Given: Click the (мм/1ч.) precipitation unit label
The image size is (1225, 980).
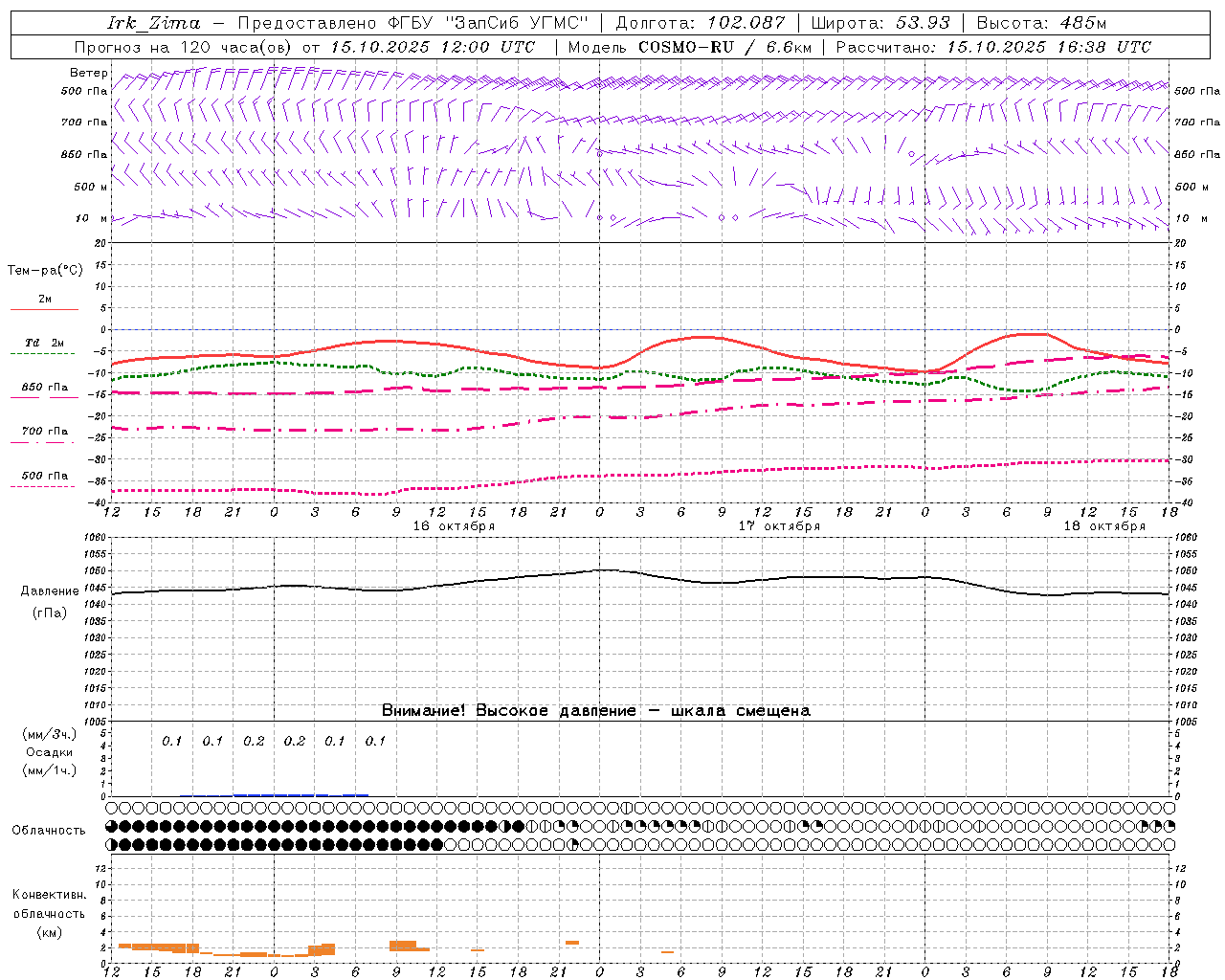Looking at the screenshot, I should pos(50,770).
